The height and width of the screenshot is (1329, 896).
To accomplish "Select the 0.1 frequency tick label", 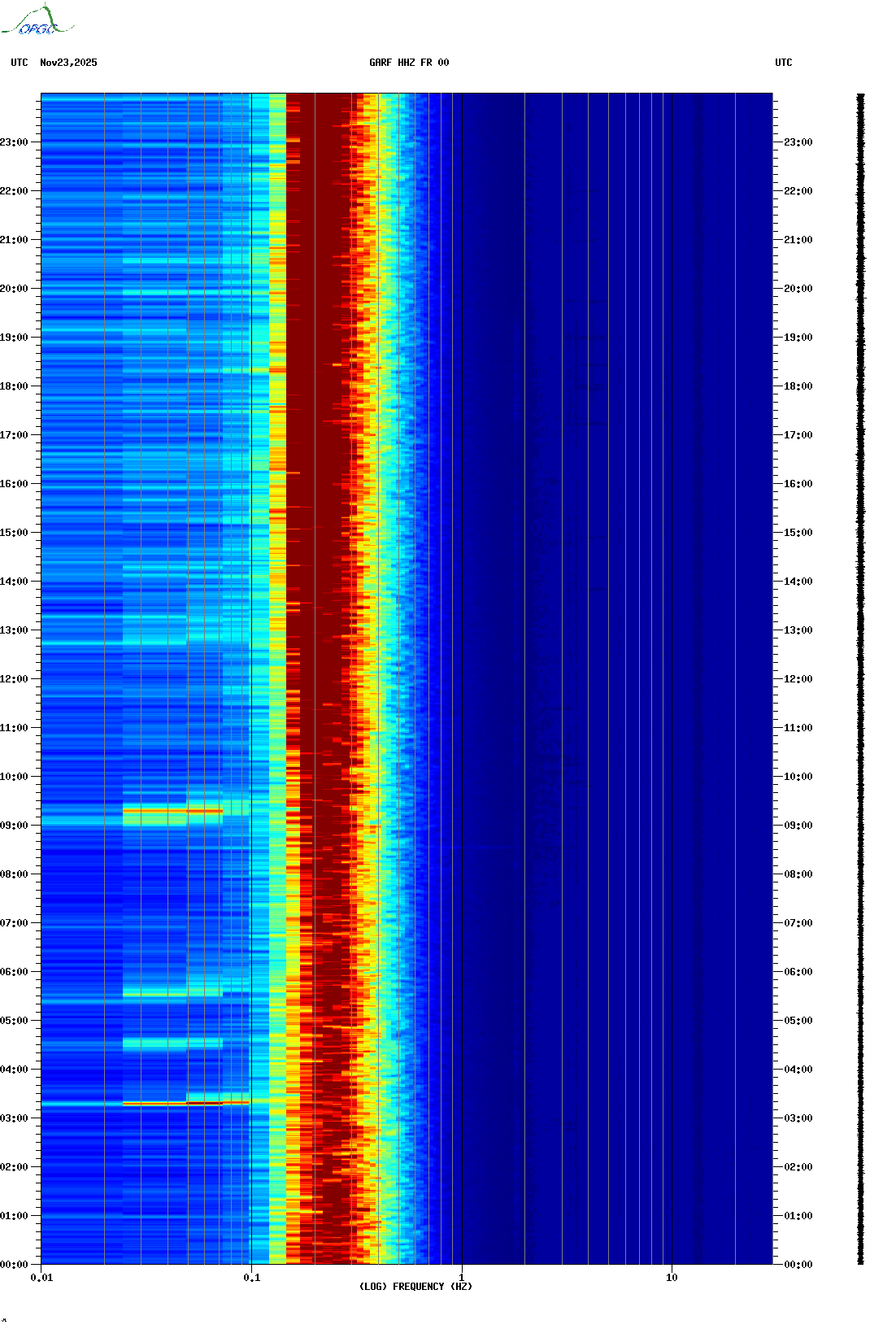I will (x=251, y=1278).
